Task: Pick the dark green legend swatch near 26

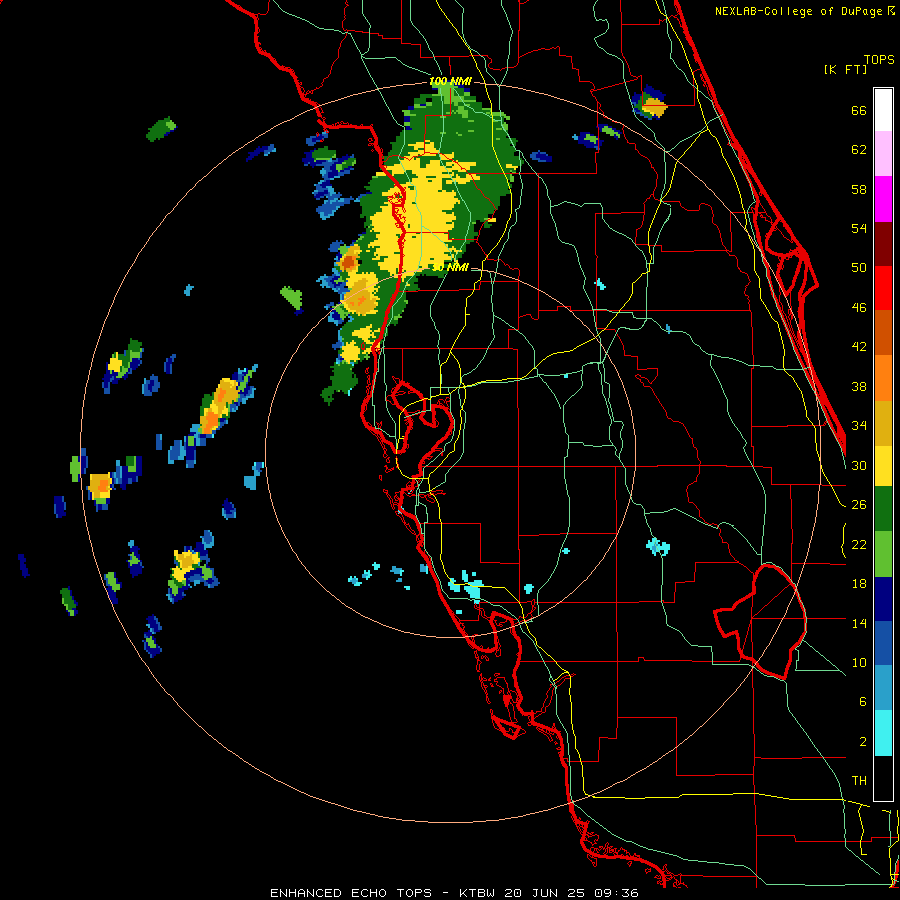Action: click(x=883, y=509)
